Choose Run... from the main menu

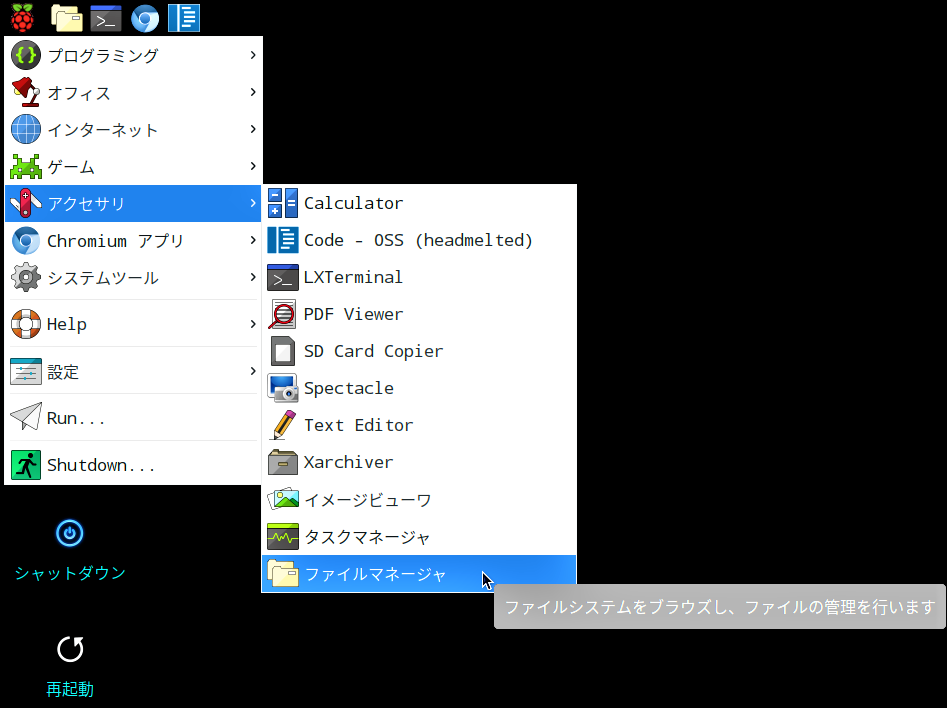coord(133,417)
